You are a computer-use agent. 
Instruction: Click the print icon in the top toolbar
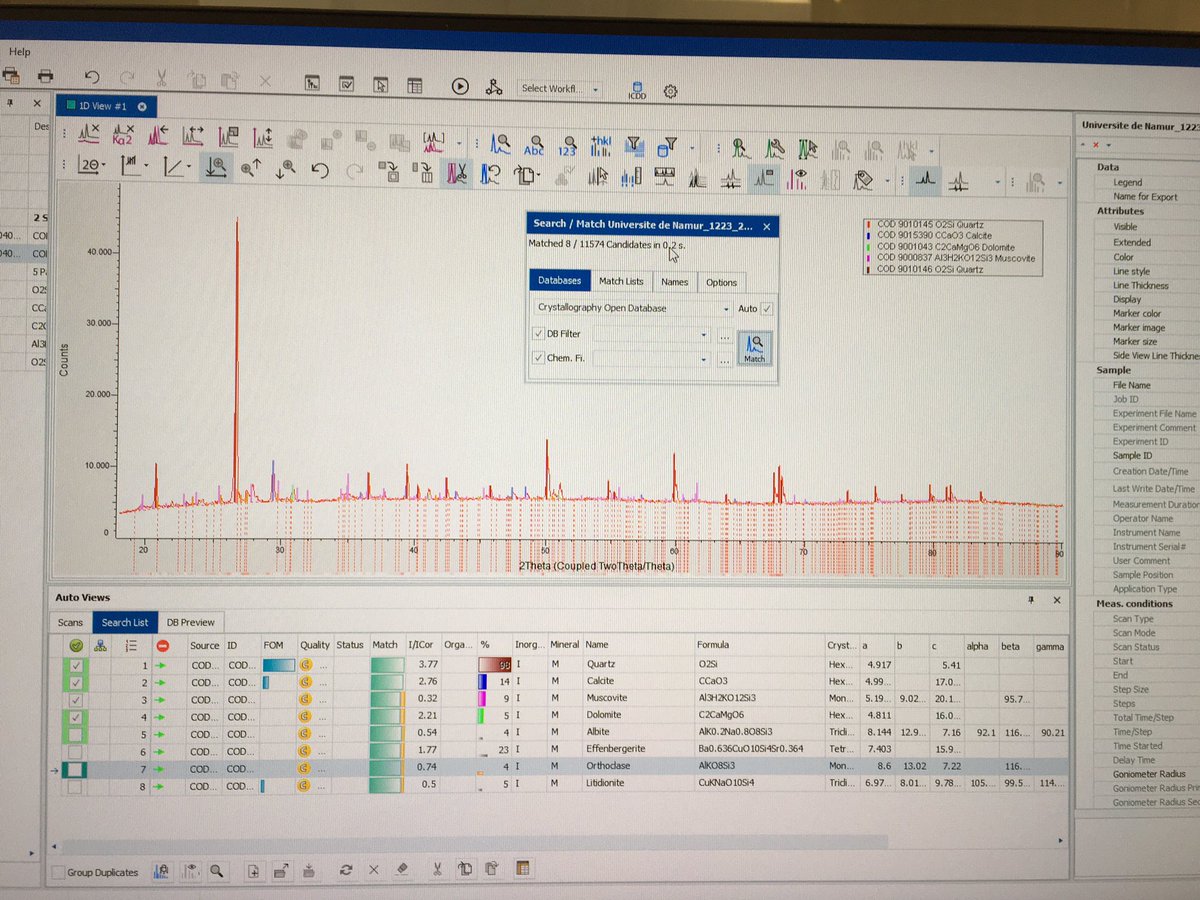[x=45, y=76]
